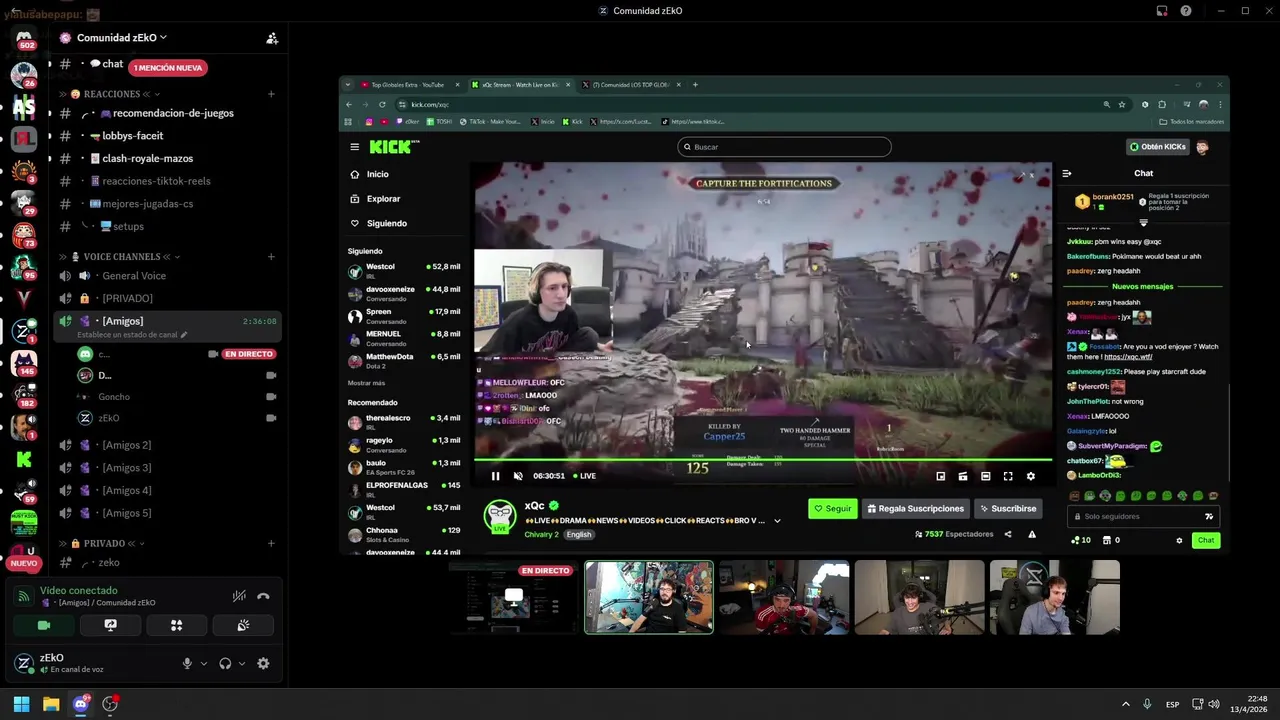
Task: Open microphone input options chevron
Action: point(203,663)
